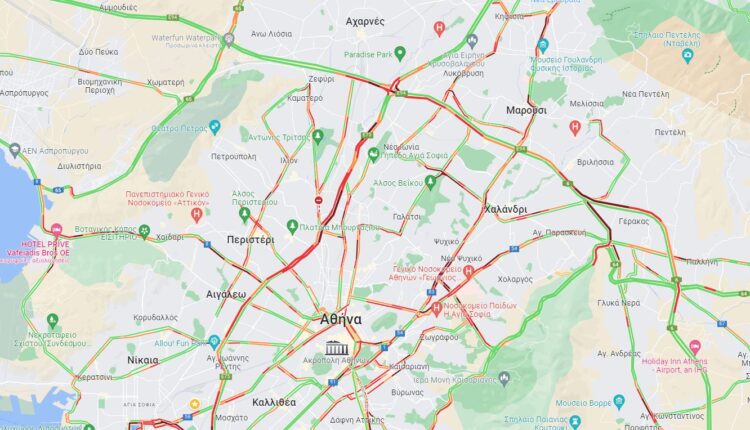Select the Acropolis of Athens monument icon
750x430 pixels.
(x=337, y=348)
